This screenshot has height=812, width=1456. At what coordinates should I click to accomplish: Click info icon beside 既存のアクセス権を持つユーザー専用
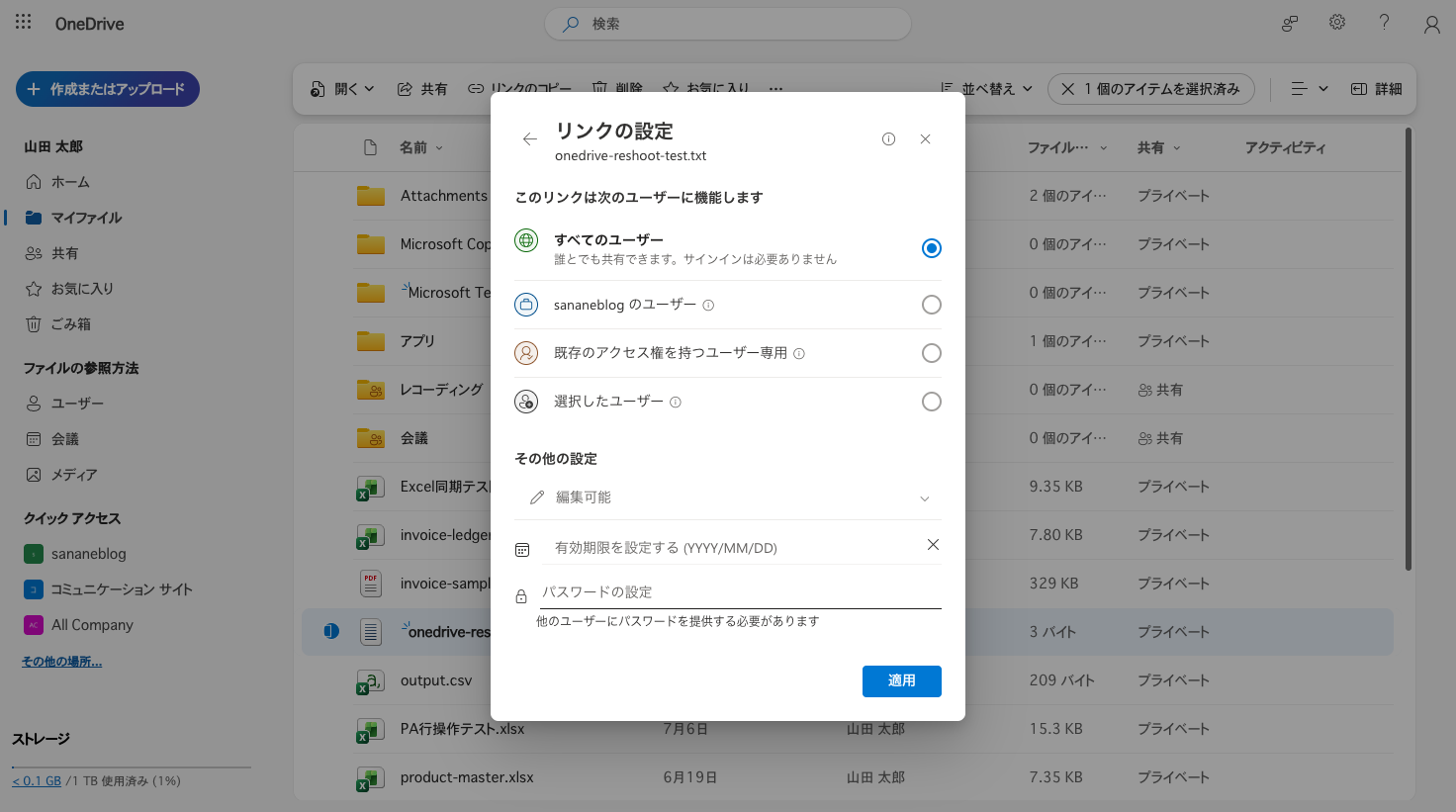pyautogui.click(x=799, y=354)
